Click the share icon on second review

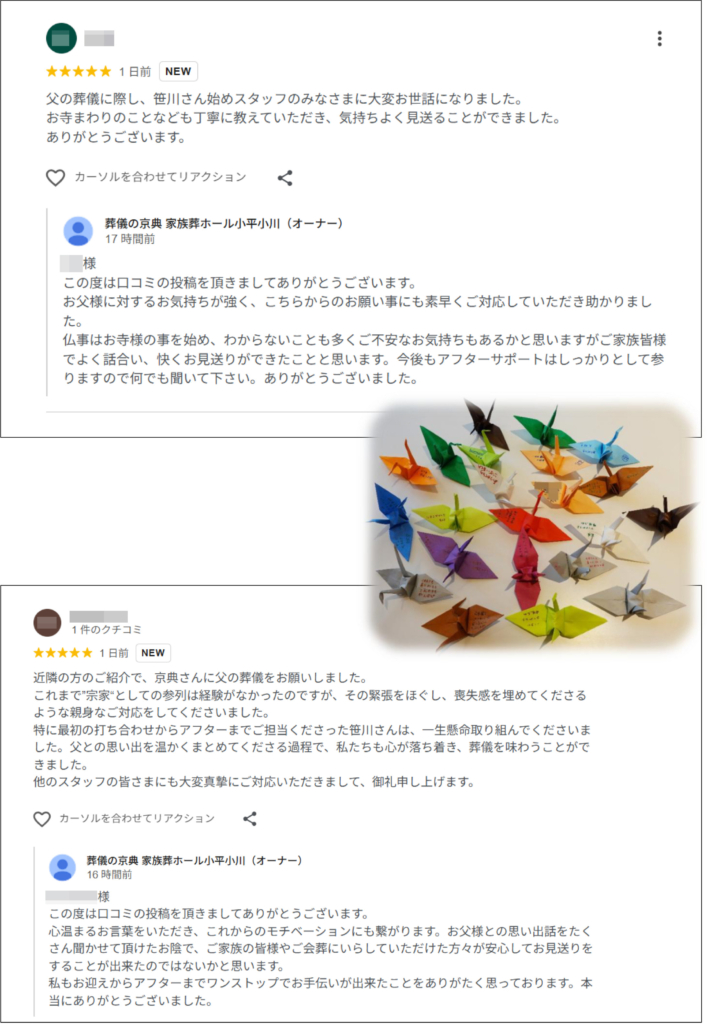click(x=249, y=819)
